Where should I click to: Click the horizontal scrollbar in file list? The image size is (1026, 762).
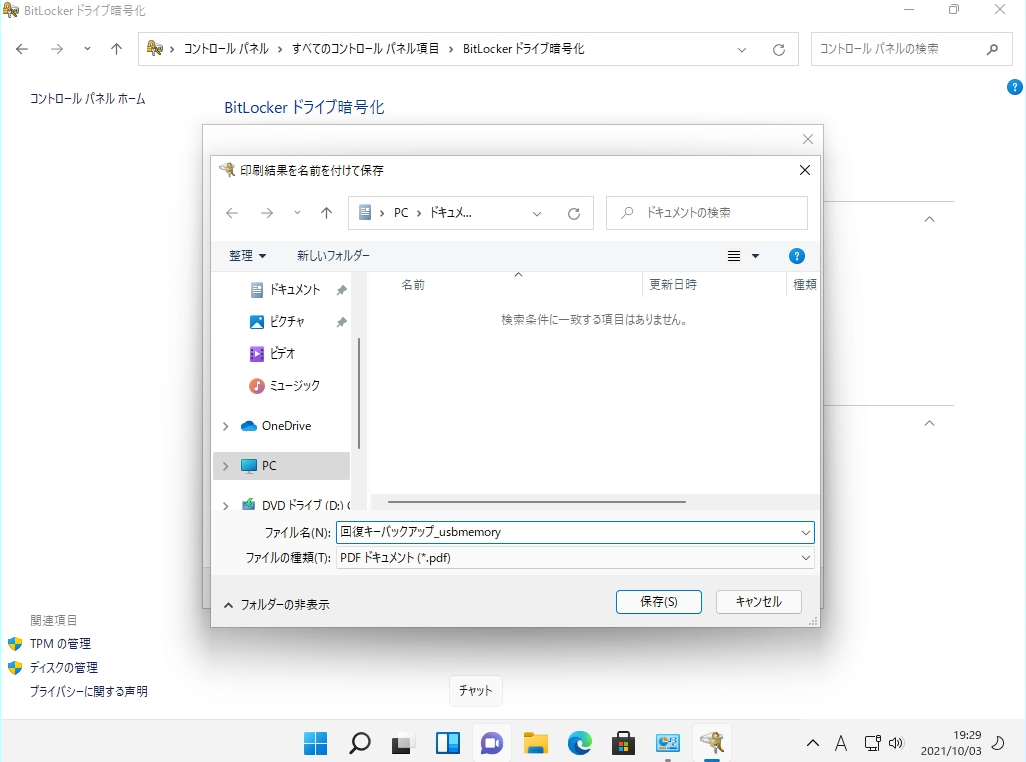(x=537, y=502)
